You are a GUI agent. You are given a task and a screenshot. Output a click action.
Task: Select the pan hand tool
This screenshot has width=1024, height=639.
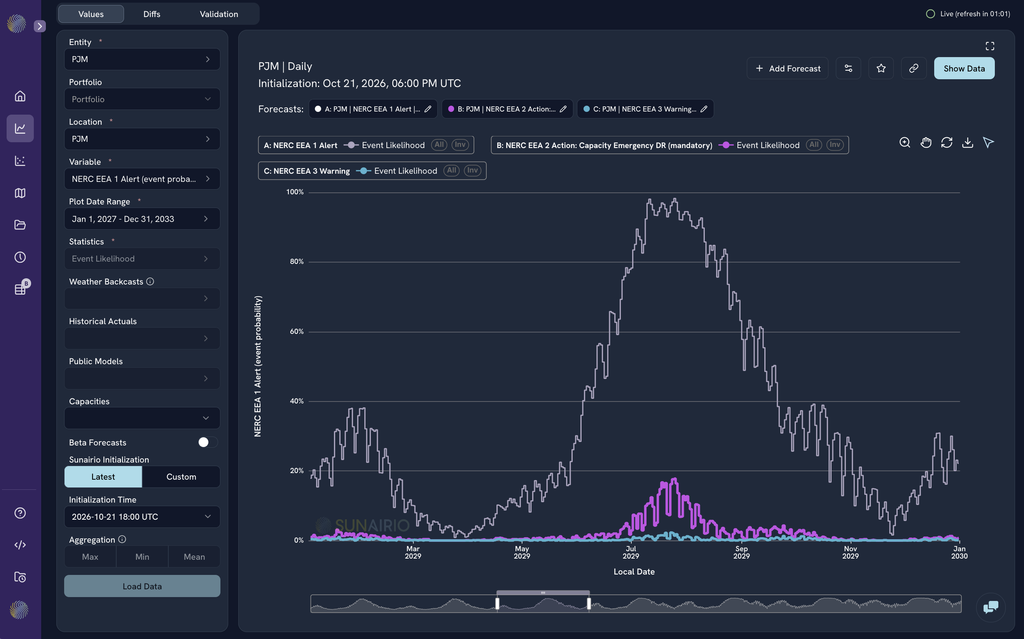[925, 142]
